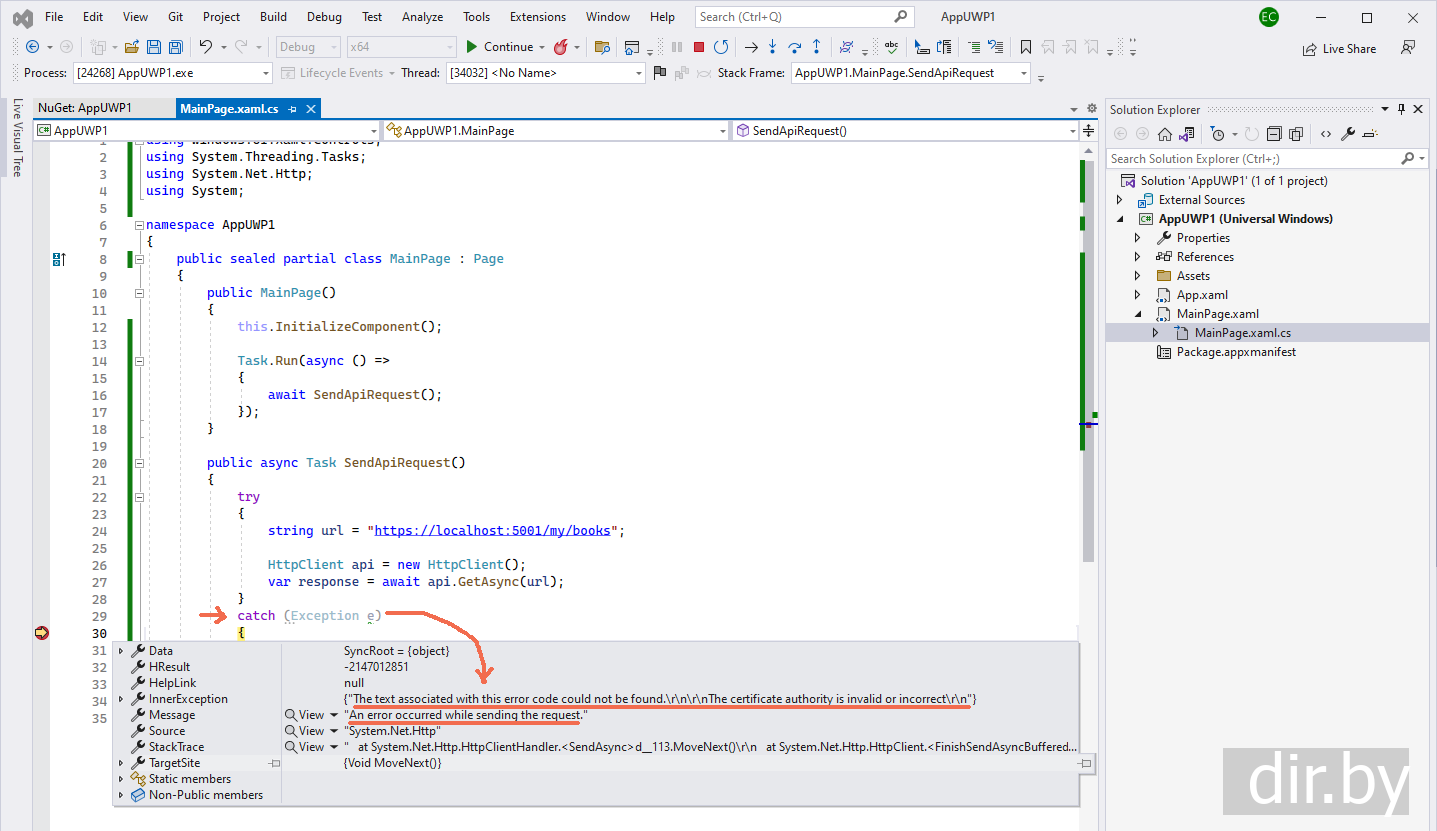The height and width of the screenshot is (831, 1437).
Task: Click the Step Into icon
Action: click(773, 47)
